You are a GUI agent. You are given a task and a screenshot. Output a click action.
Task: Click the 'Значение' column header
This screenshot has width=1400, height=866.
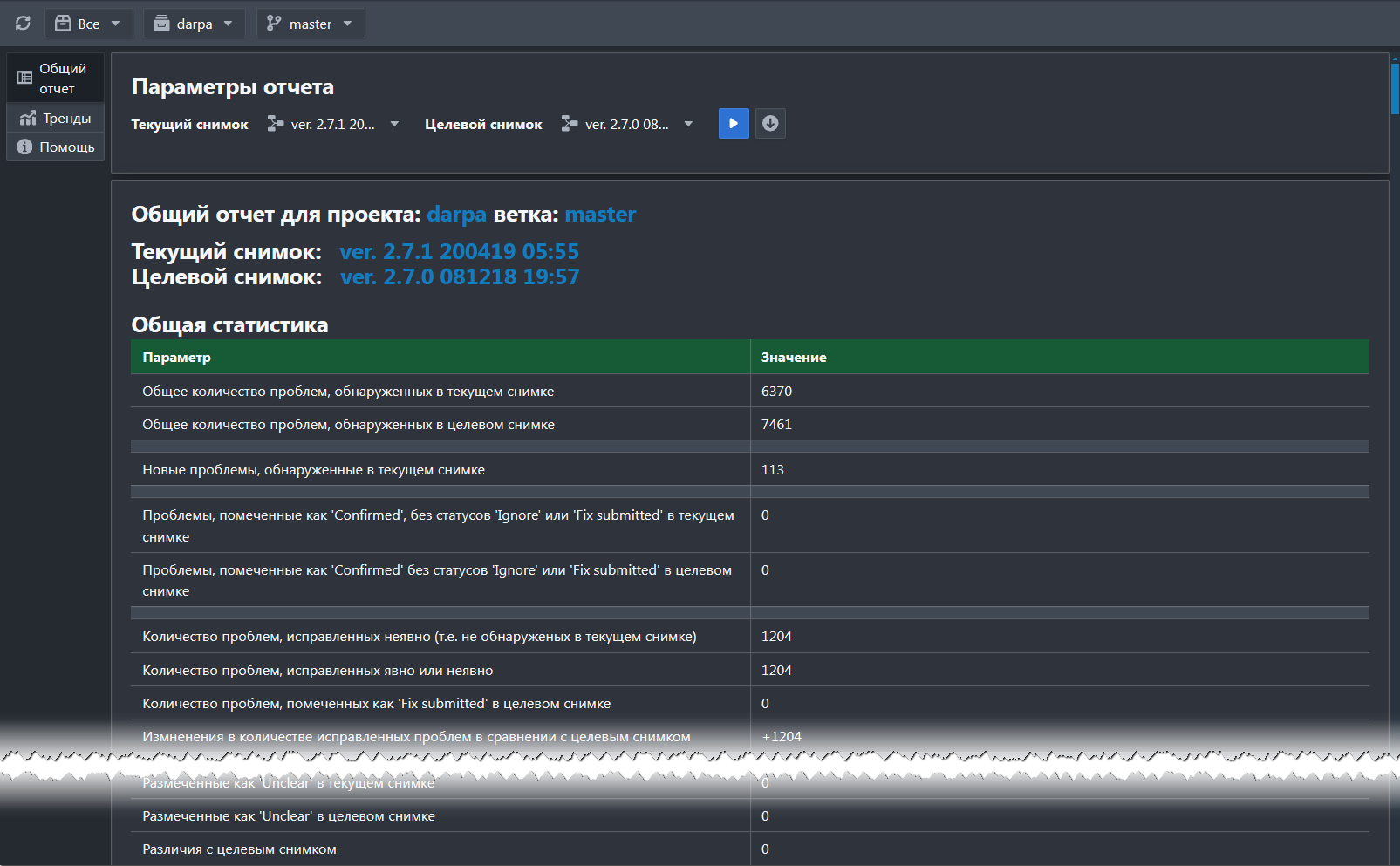(1060, 358)
